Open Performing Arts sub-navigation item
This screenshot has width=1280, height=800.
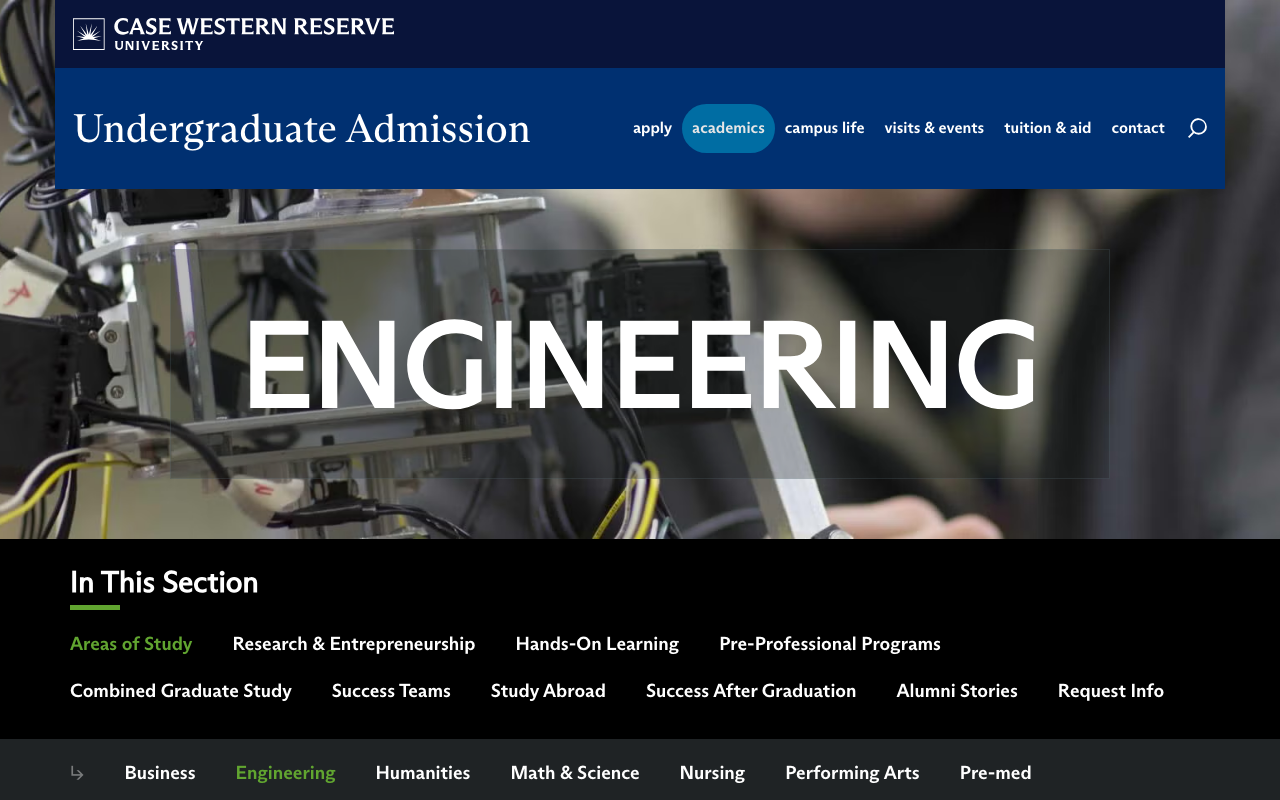tap(852, 773)
